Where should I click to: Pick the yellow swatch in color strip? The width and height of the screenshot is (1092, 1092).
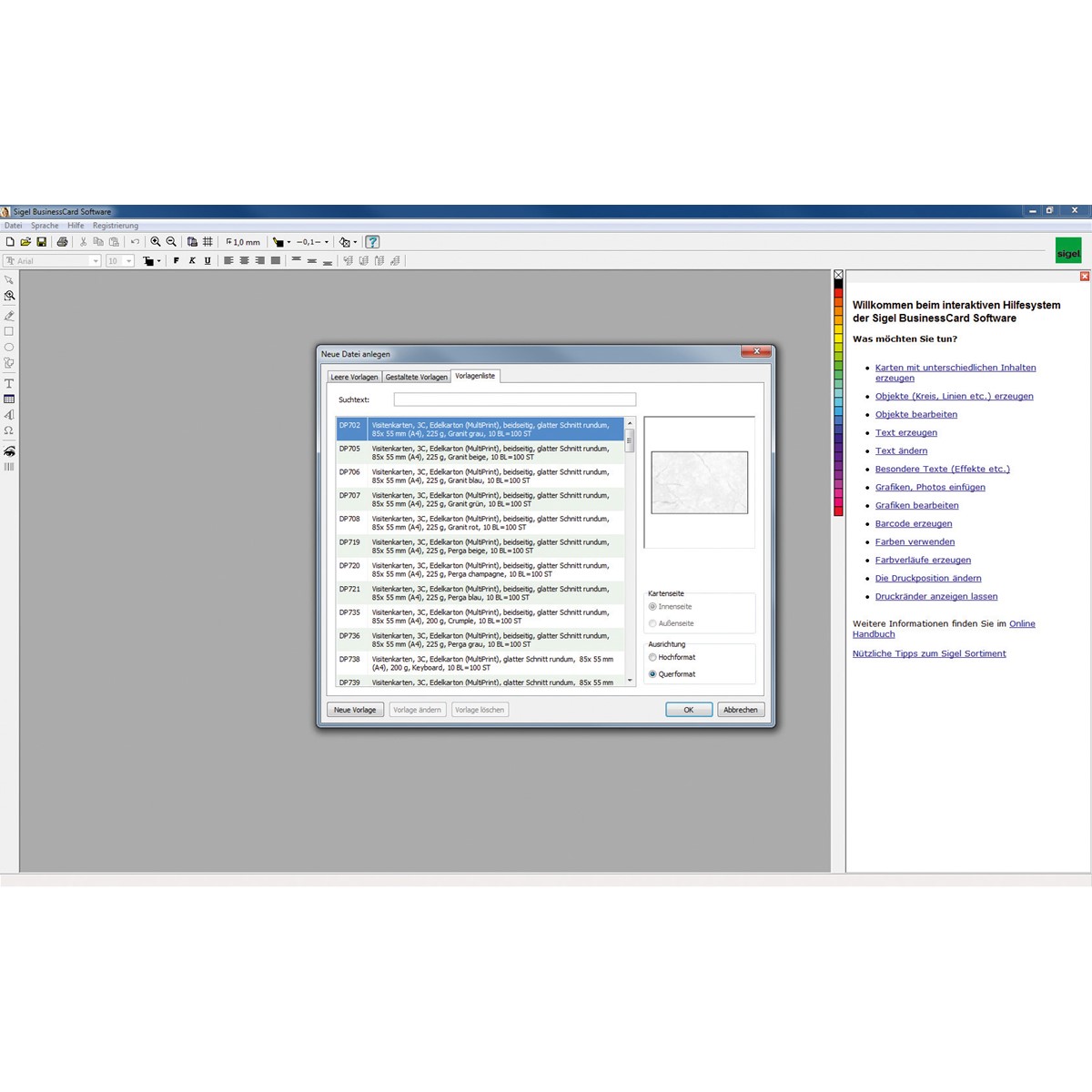coord(839,339)
